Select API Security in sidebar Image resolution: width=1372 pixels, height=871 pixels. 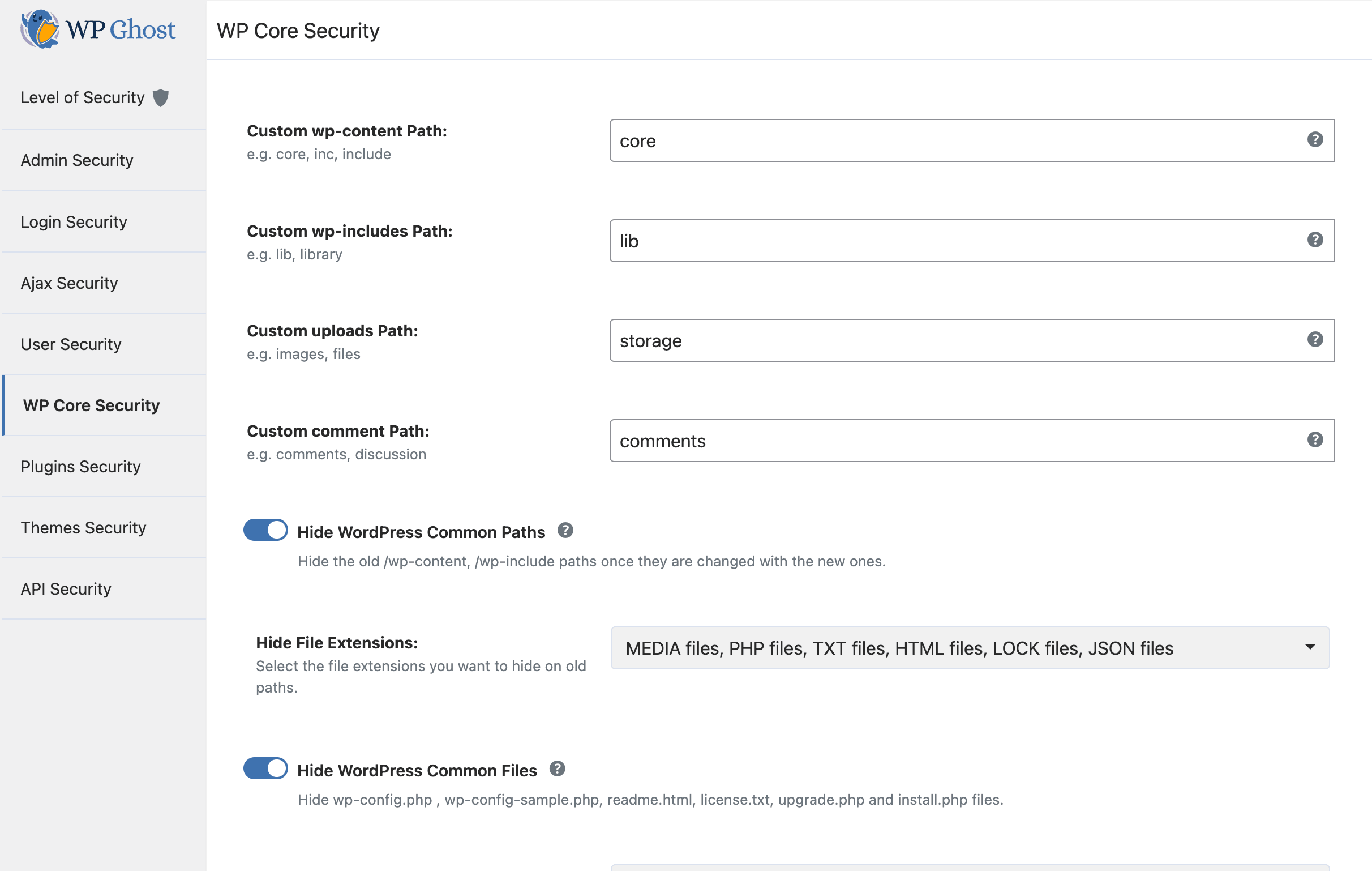click(66, 589)
